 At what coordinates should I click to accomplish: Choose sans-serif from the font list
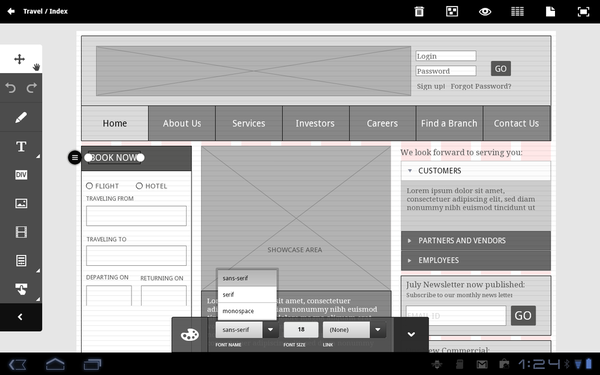pos(247,278)
